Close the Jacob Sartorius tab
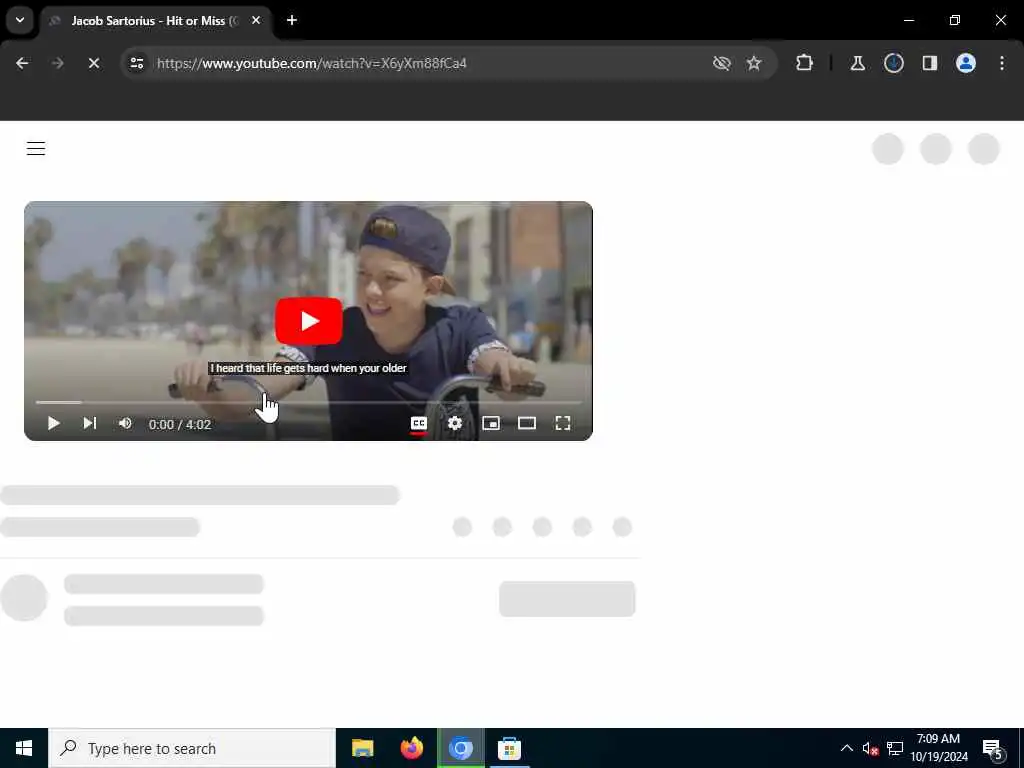Screen dimensions: 1024x768 pos(256,21)
